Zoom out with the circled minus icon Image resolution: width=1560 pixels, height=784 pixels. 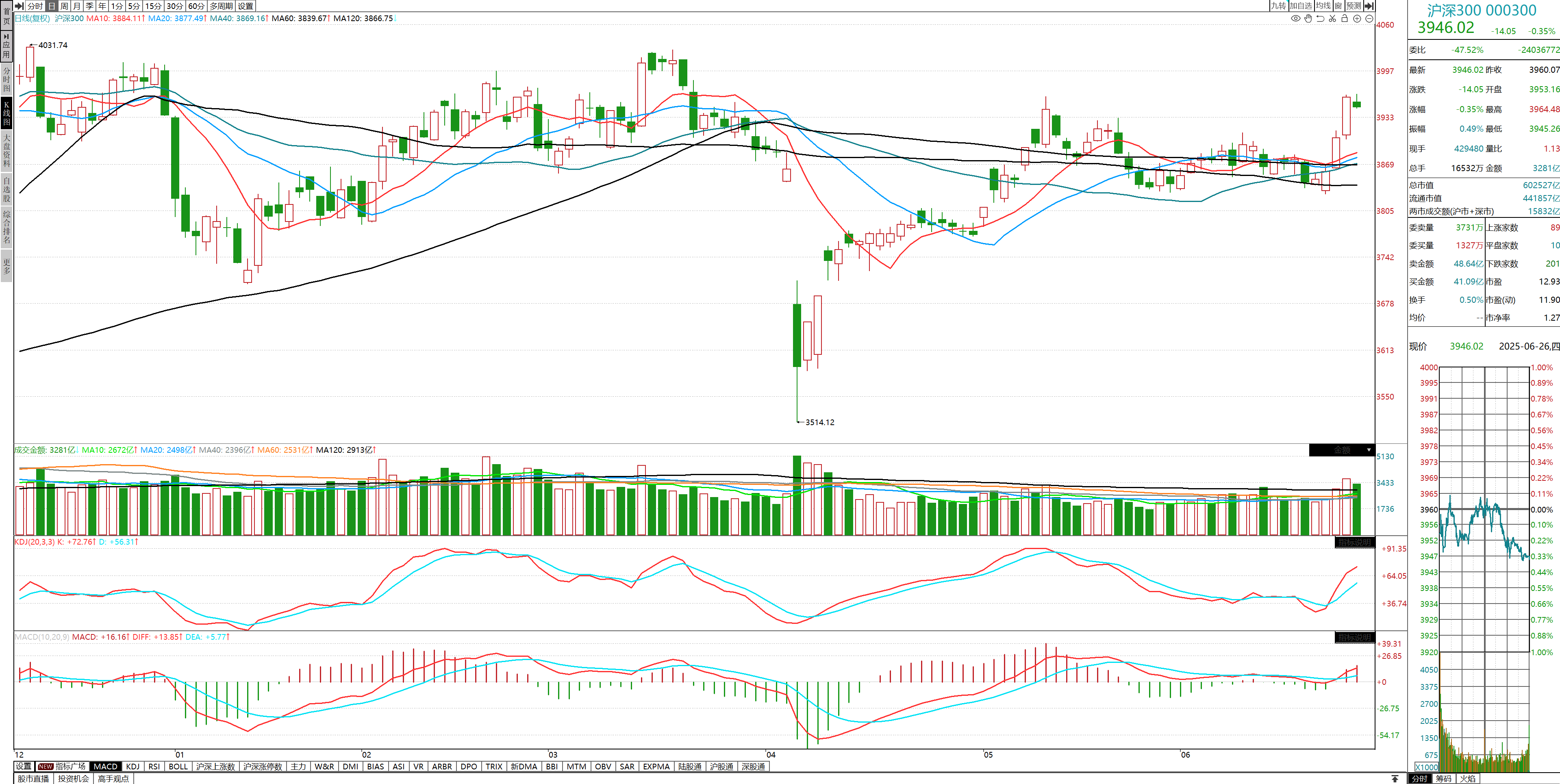click(1369, 18)
